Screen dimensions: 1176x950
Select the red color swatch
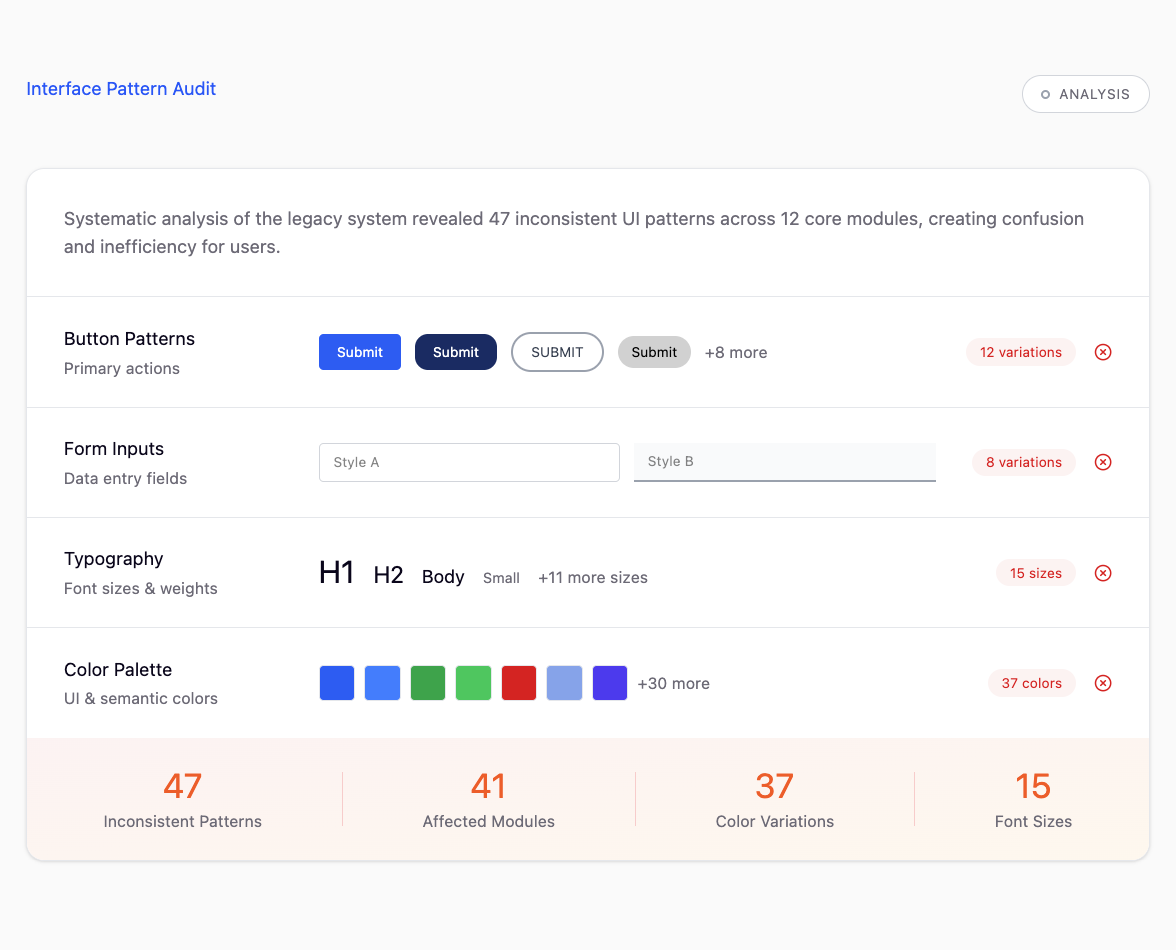point(519,683)
